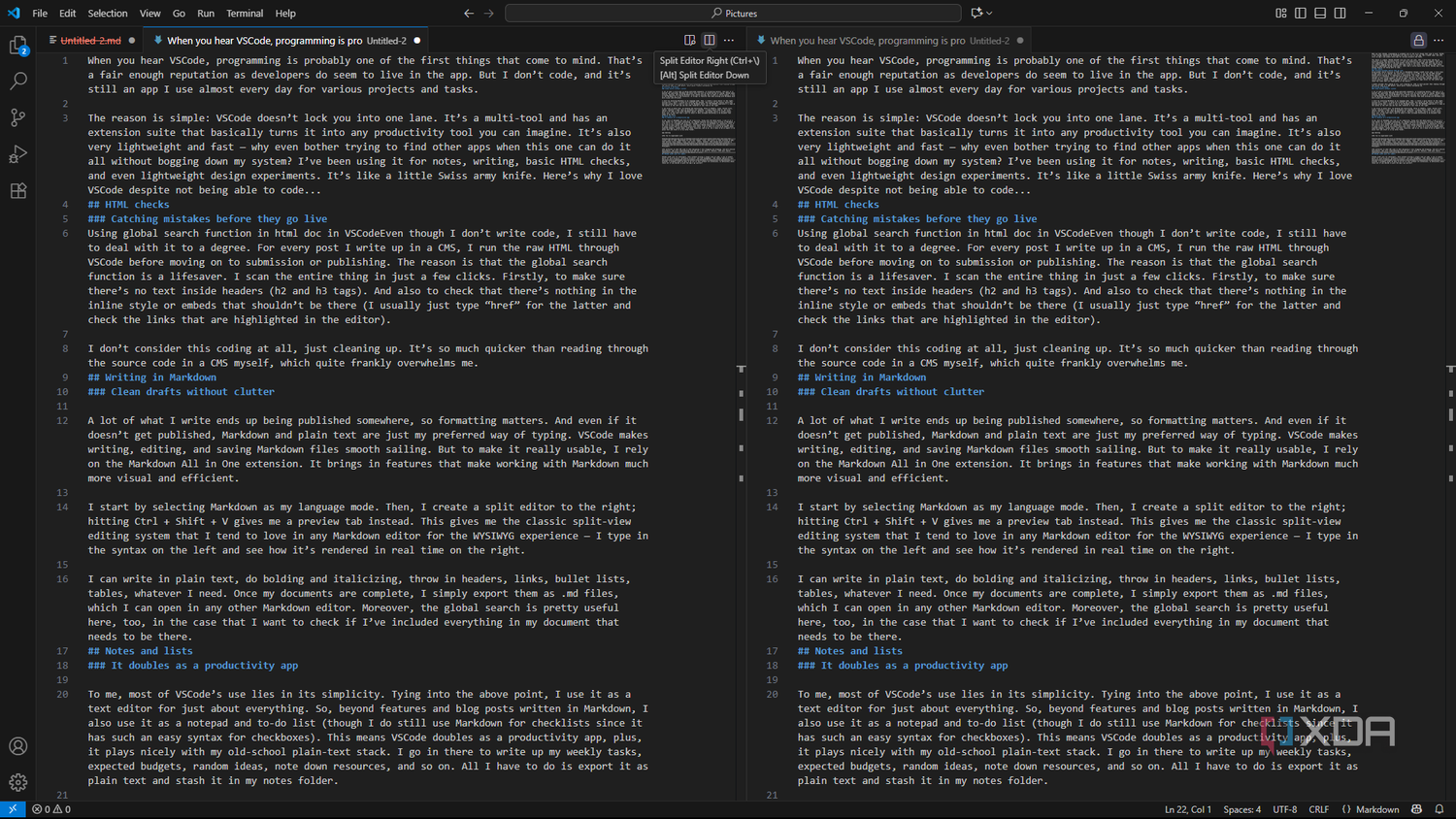Open the Run menu
The image size is (1456, 819).
pyautogui.click(x=206, y=13)
